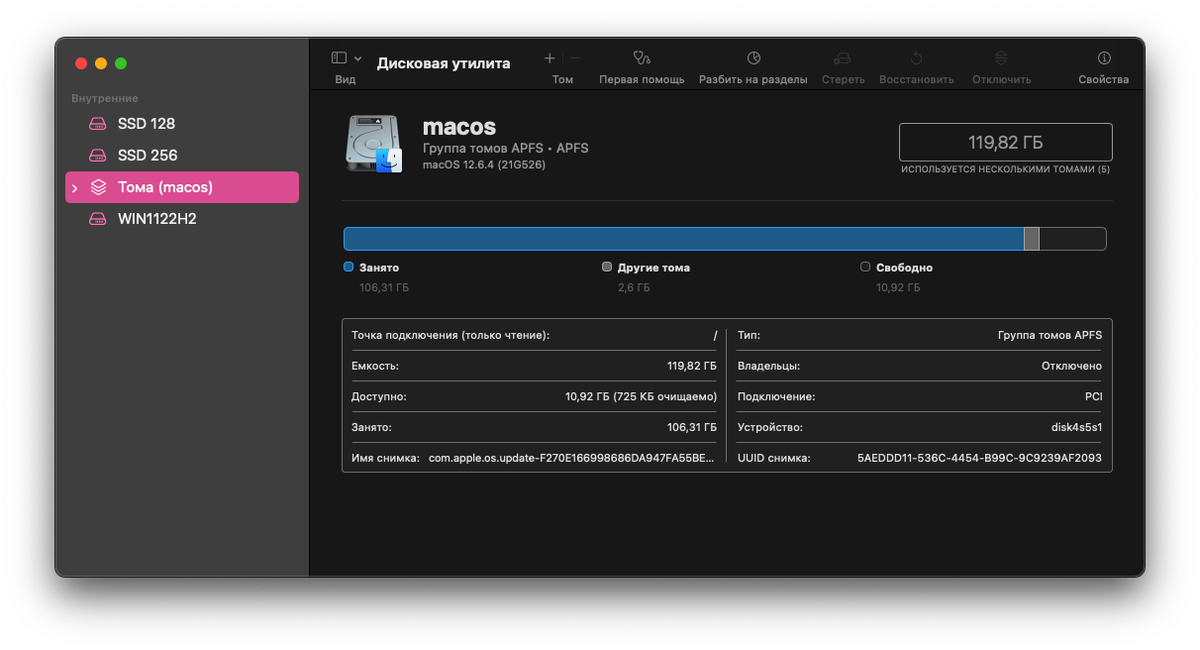This screenshot has height=650, width=1200.
Task: Click the SSD 256 drive icon
Action: 97,155
